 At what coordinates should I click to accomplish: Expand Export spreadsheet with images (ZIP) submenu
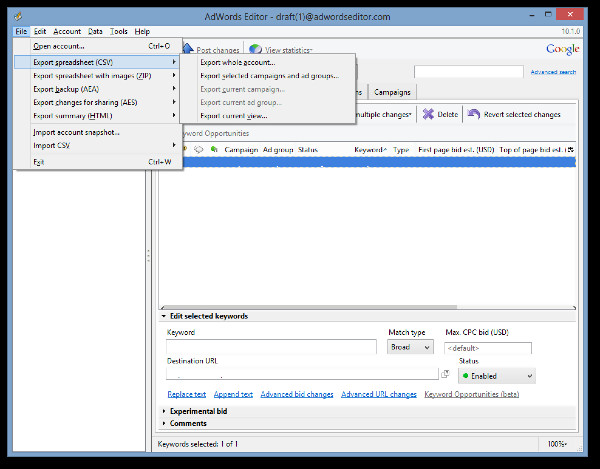click(98, 76)
